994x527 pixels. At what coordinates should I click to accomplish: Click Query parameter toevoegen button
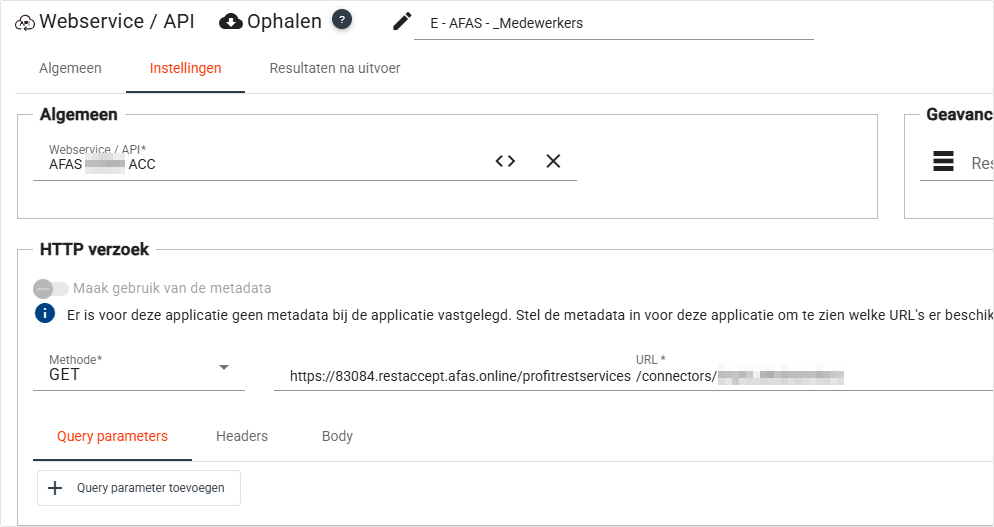point(139,488)
